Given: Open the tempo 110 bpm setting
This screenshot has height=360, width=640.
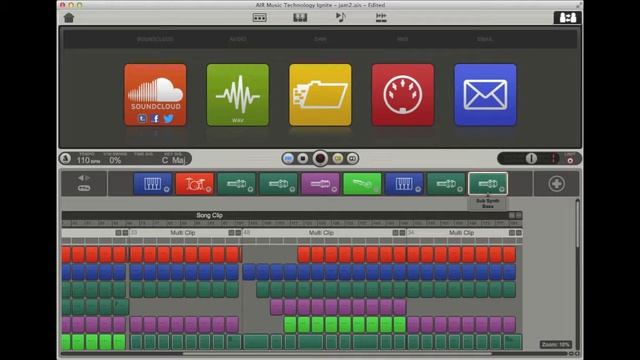Looking at the screenshot, I should [x=89, y=160].
